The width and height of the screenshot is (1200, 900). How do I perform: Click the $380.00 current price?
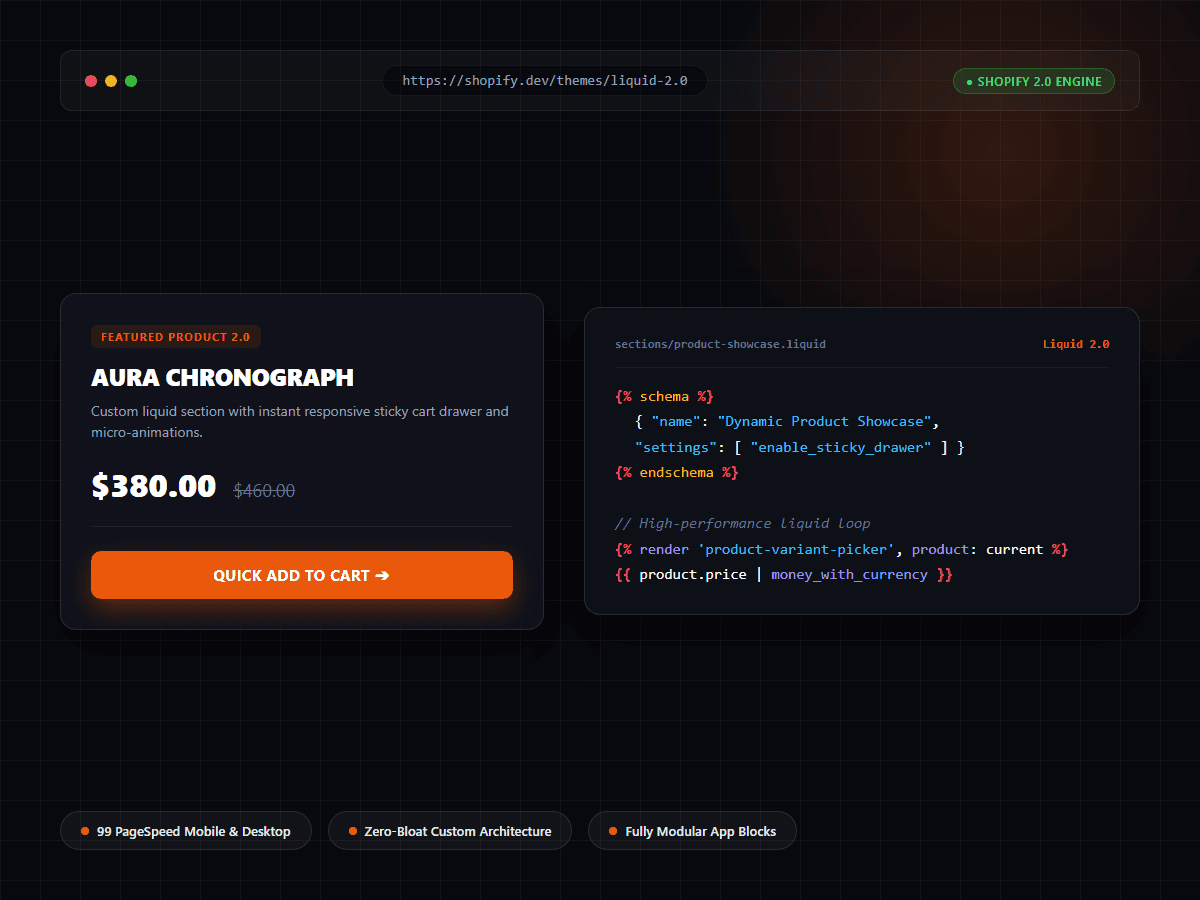[154, 486]
